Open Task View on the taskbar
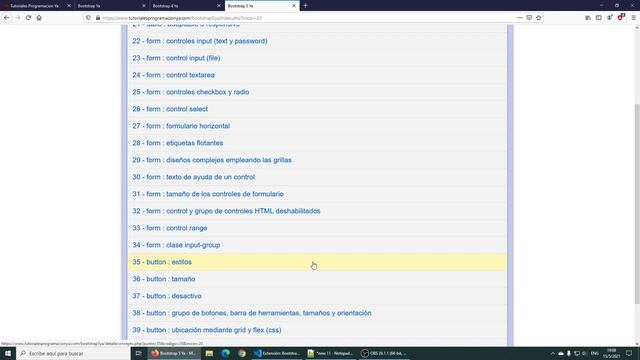The image size is (640, 360). [138, 353]
